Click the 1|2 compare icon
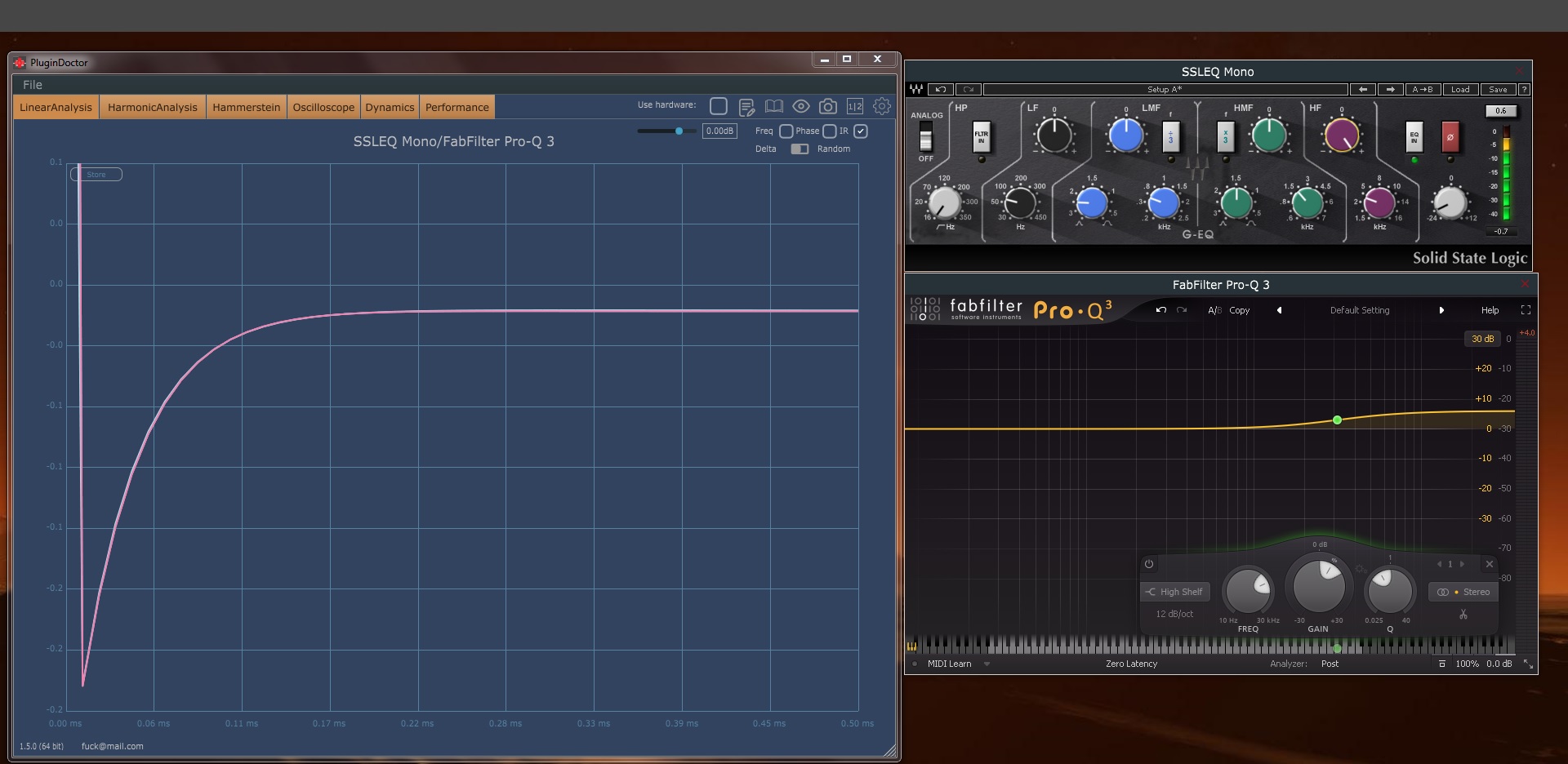Screen dimensions: 1568x764 854,106
